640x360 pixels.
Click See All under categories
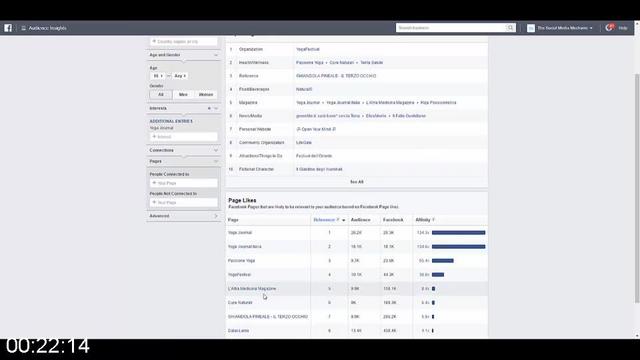click(x=357, y=182)
